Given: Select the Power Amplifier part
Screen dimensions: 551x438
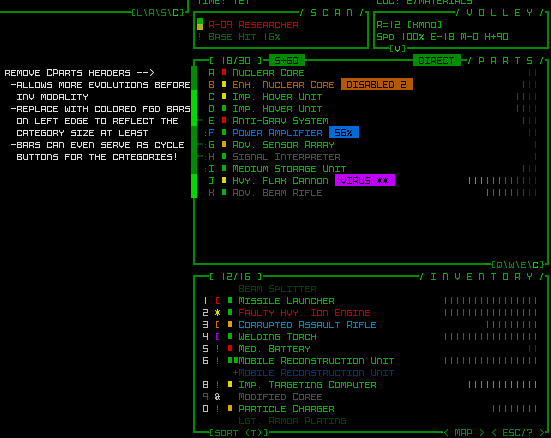Looking at the screenshot, I should (x=277, y=133).
